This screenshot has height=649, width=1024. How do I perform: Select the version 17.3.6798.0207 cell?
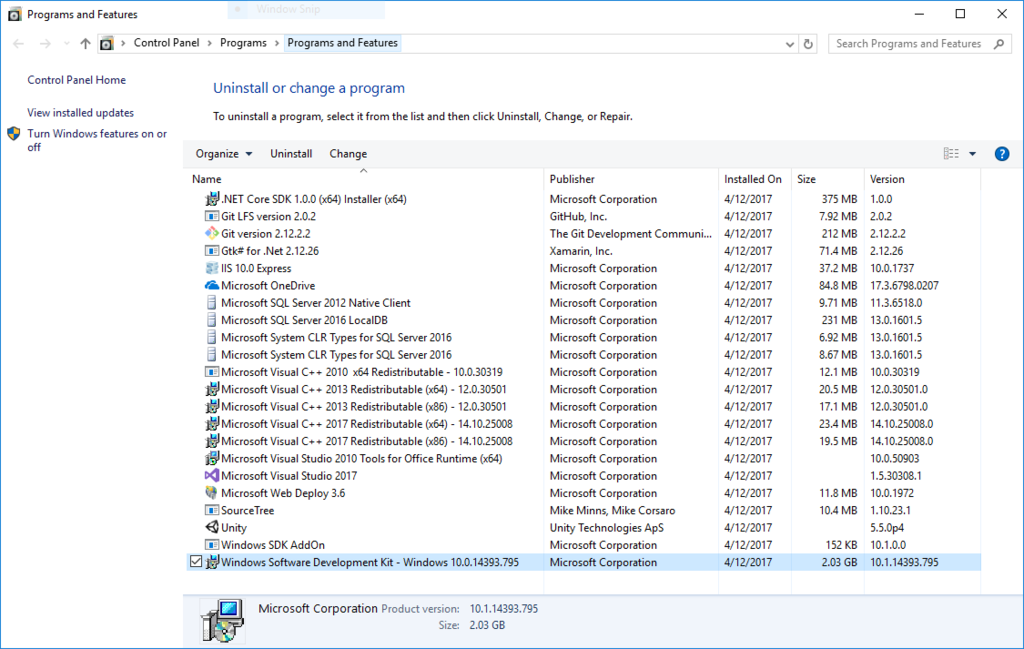click(x=904, y=285)
